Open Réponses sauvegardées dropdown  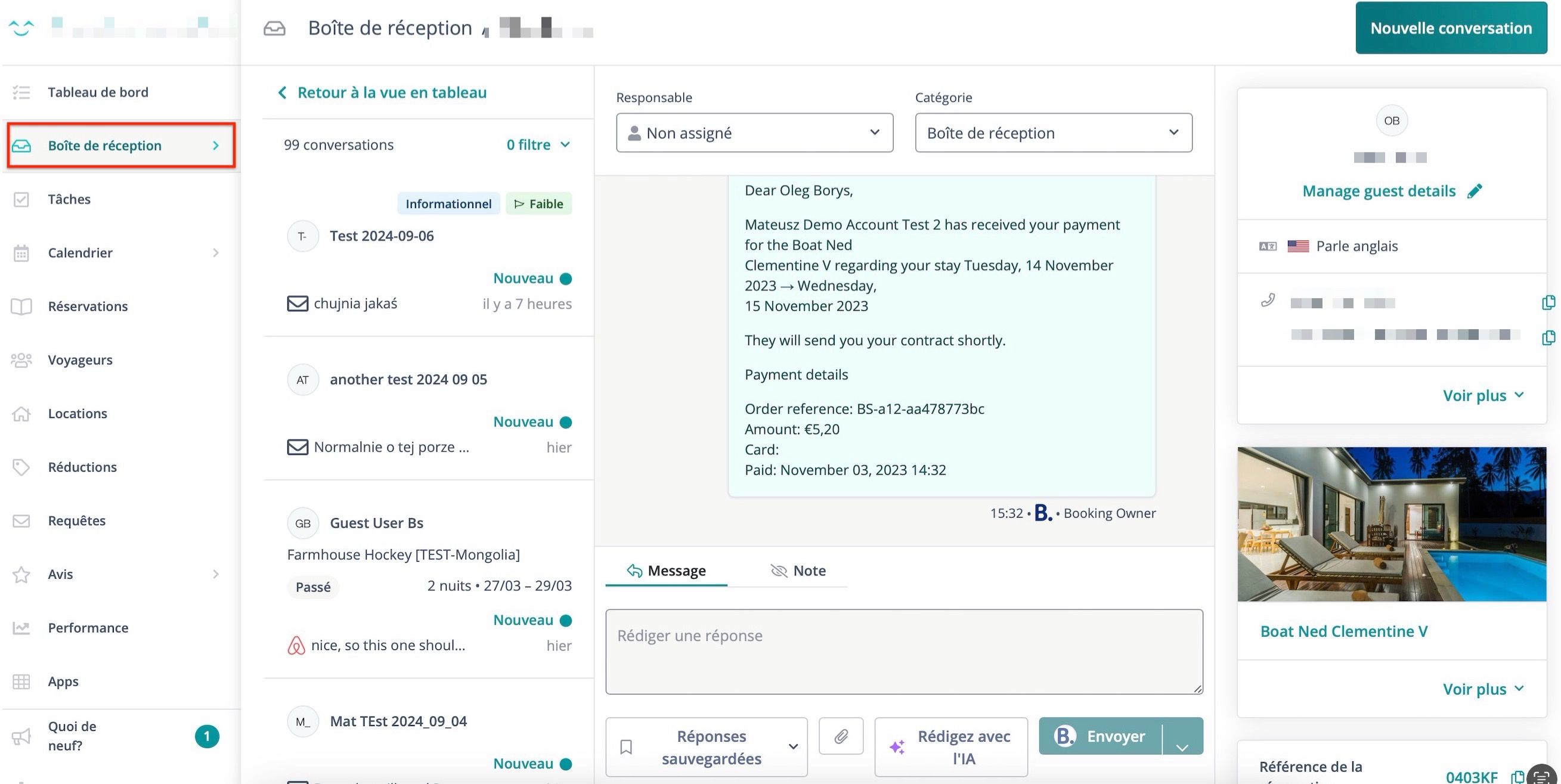707,747
